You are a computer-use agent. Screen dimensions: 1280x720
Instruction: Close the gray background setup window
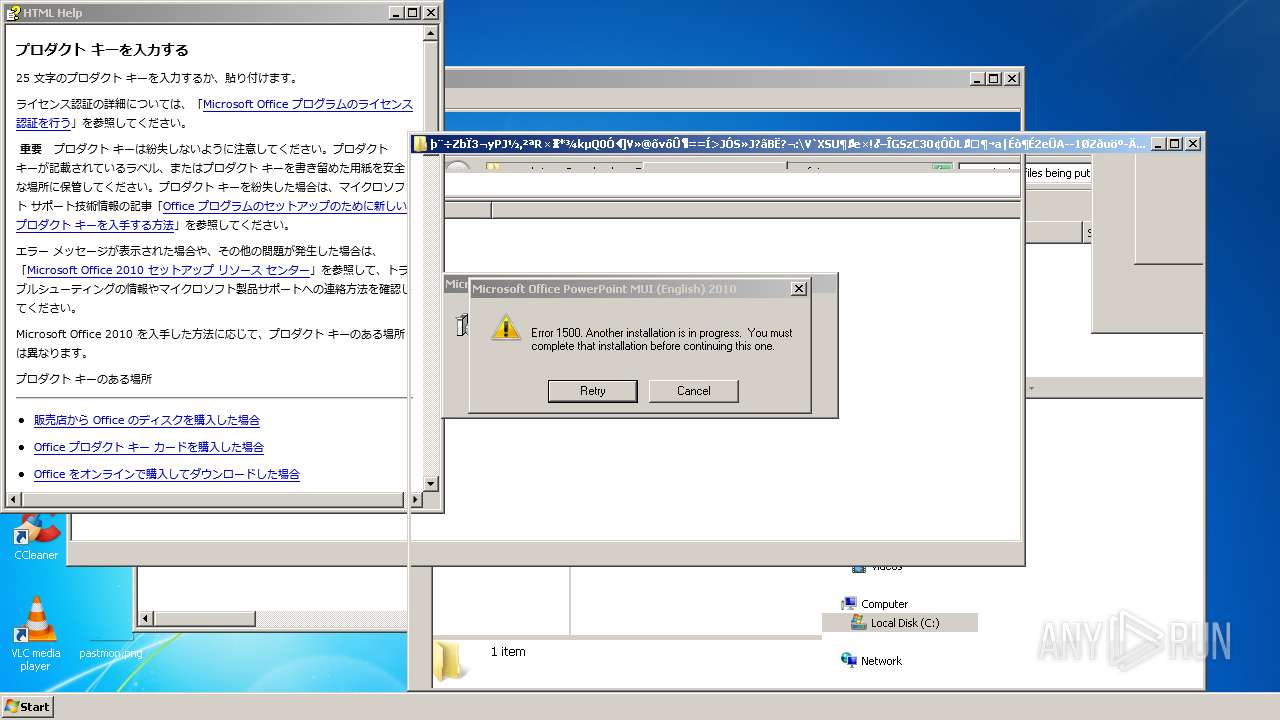pos(1012,78)
